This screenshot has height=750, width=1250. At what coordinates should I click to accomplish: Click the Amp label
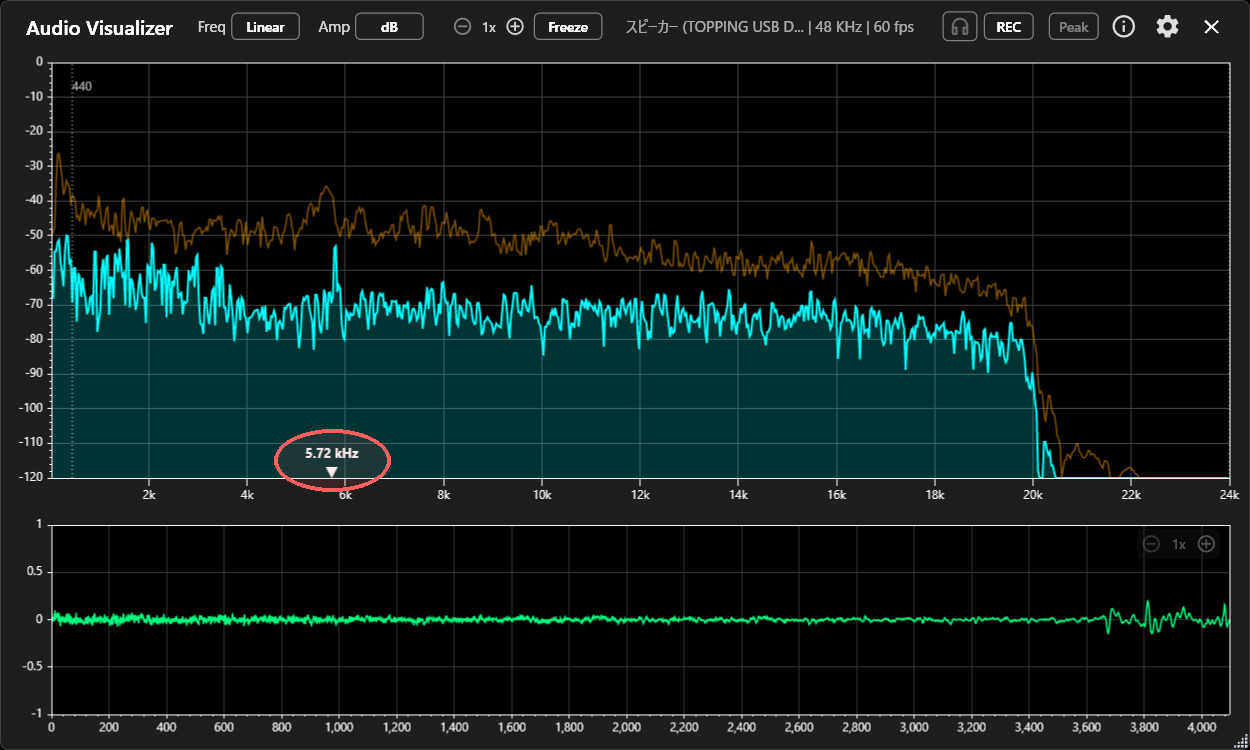(334, 27)
